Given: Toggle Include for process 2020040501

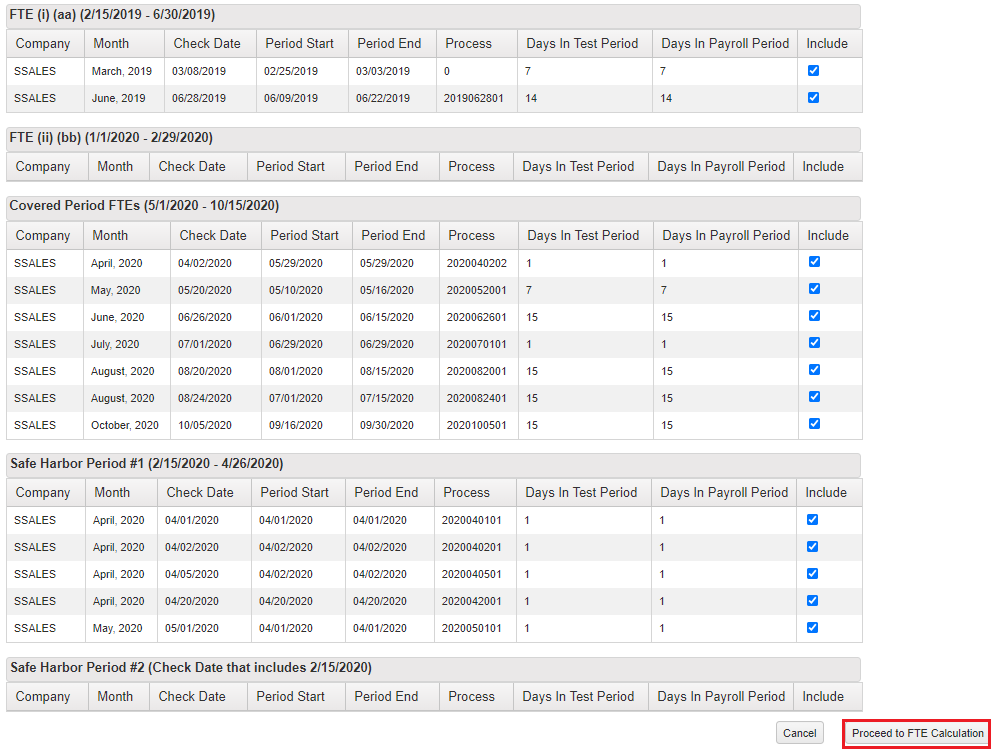Looking at the screenshot, I should (x=812, y=574).
